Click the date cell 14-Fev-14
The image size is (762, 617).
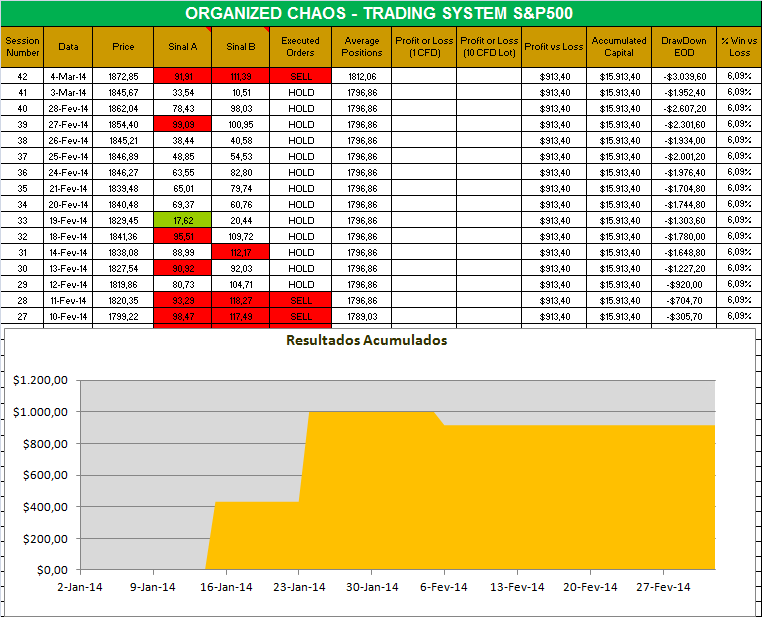(68, 253)
